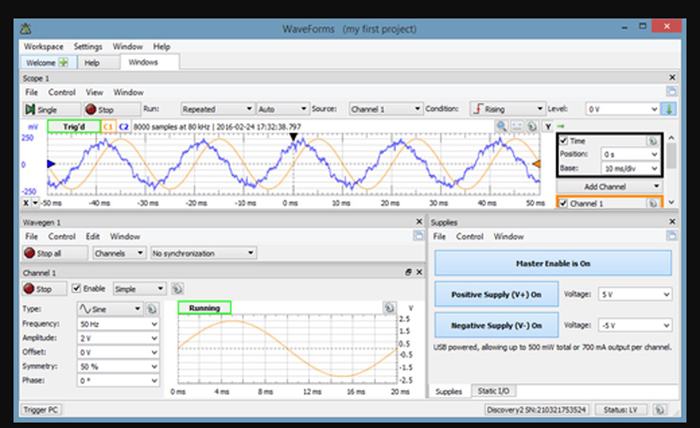Open the No synchronization dropdown
This screenshot has width=700, height=428.
click(203, 253)
